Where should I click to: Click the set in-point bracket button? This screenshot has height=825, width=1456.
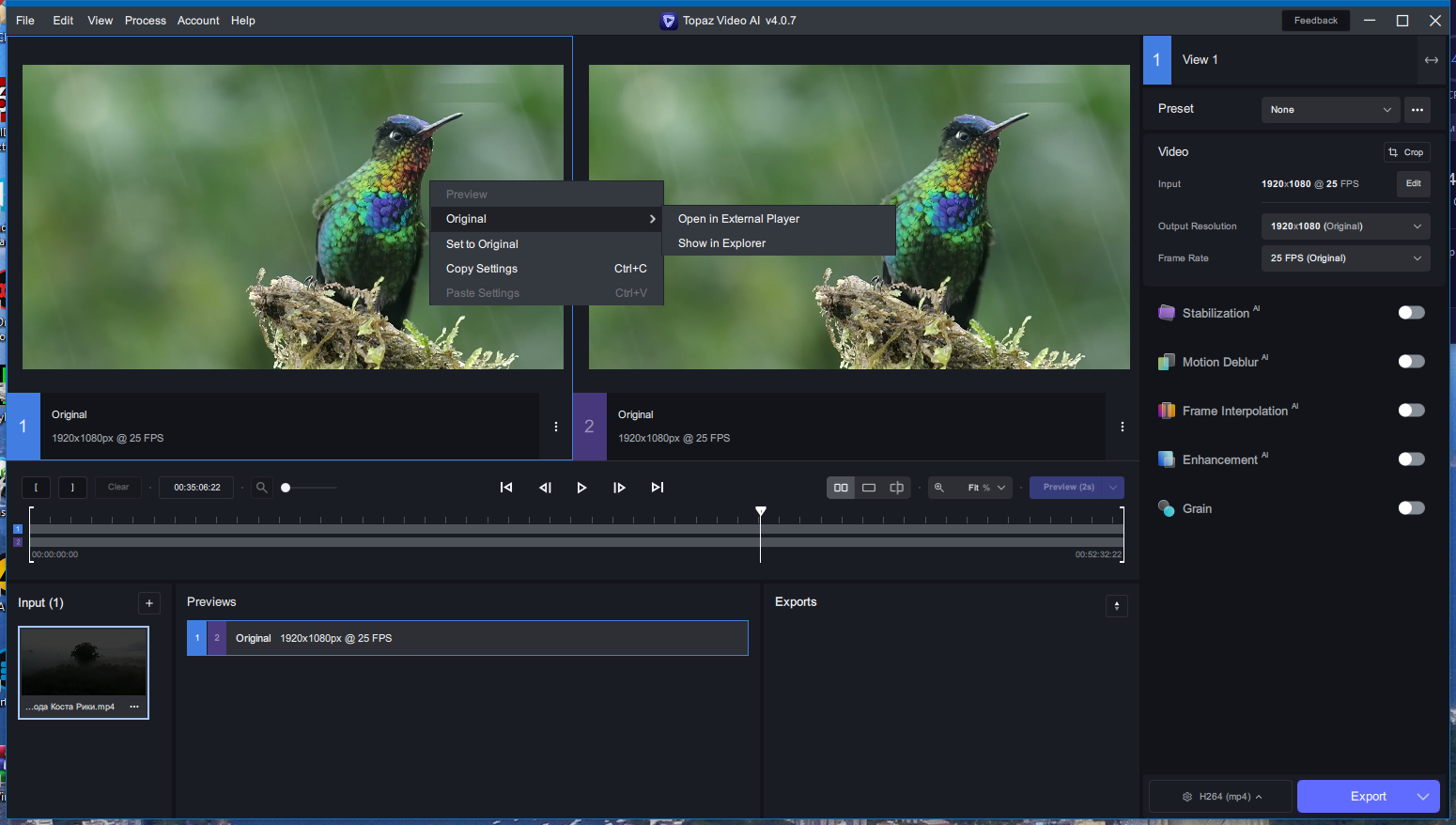[x=36, y=487]
